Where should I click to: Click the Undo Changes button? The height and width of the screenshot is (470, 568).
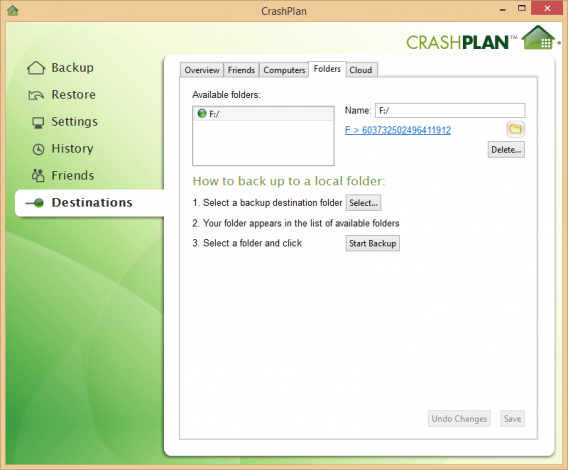pyautogui.click(x=459, y=419)
